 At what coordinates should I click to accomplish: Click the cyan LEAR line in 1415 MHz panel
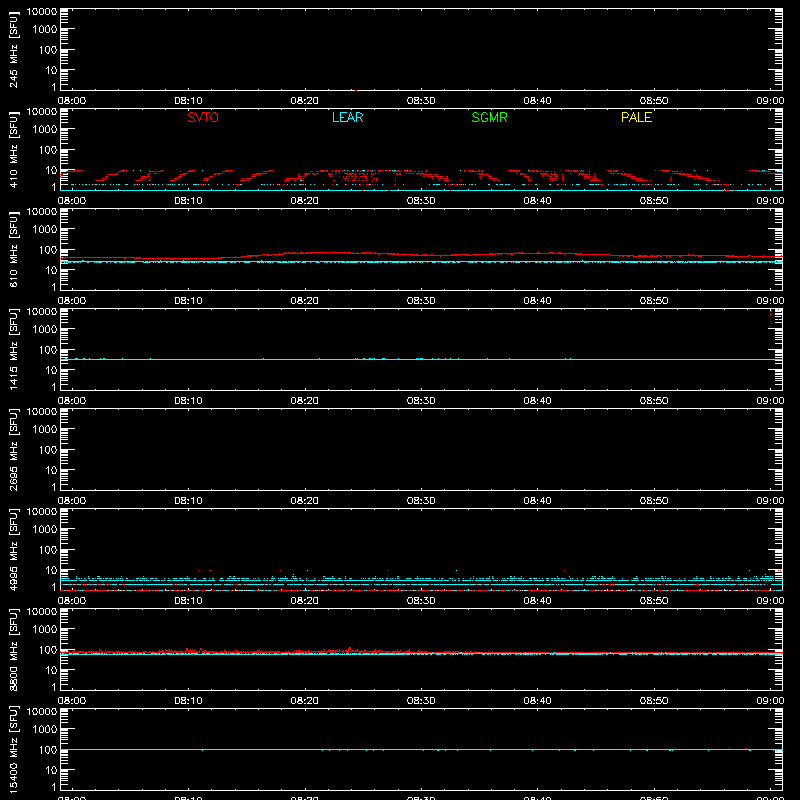421,359
